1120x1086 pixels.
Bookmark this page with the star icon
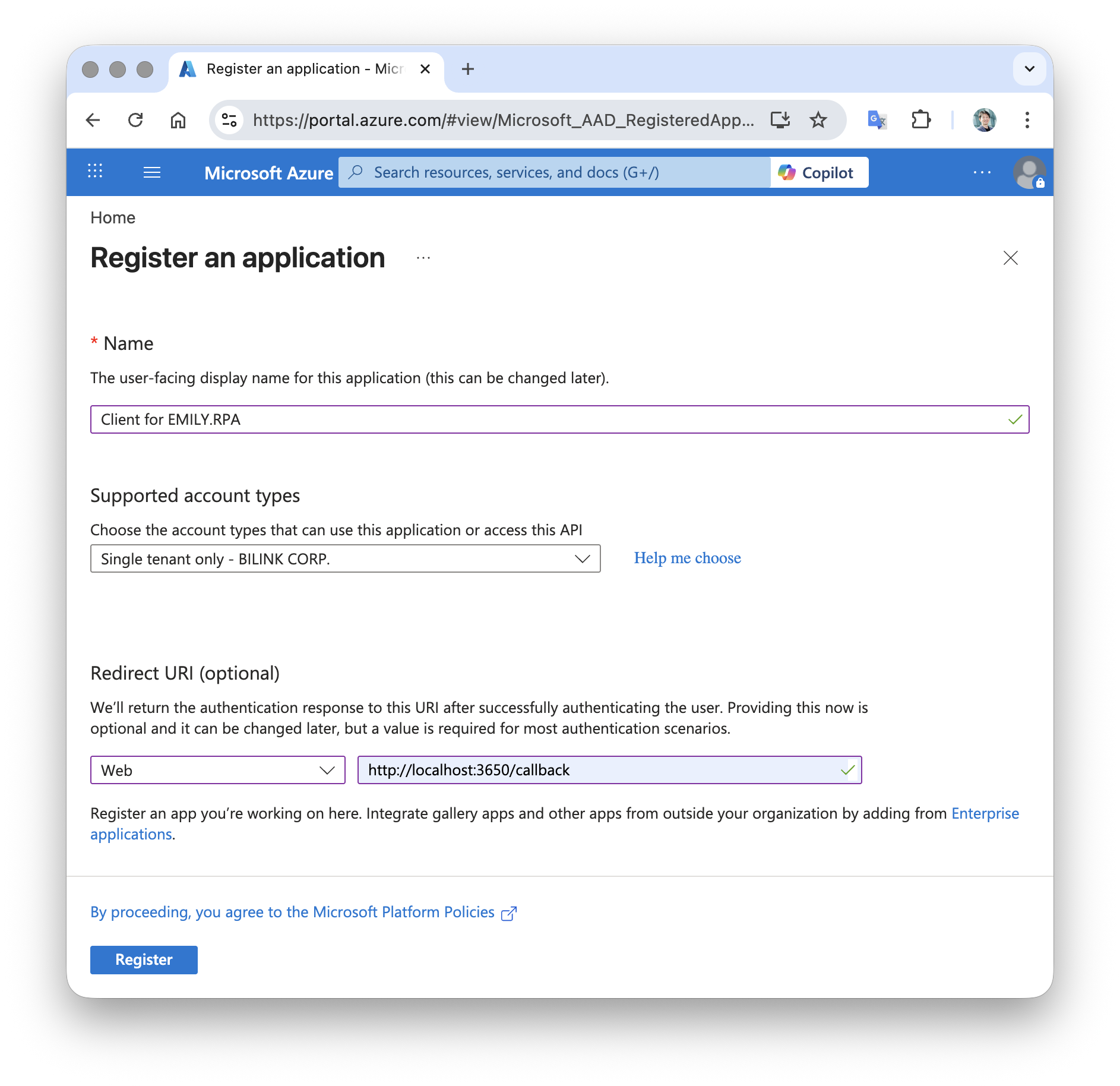[818, 120]
